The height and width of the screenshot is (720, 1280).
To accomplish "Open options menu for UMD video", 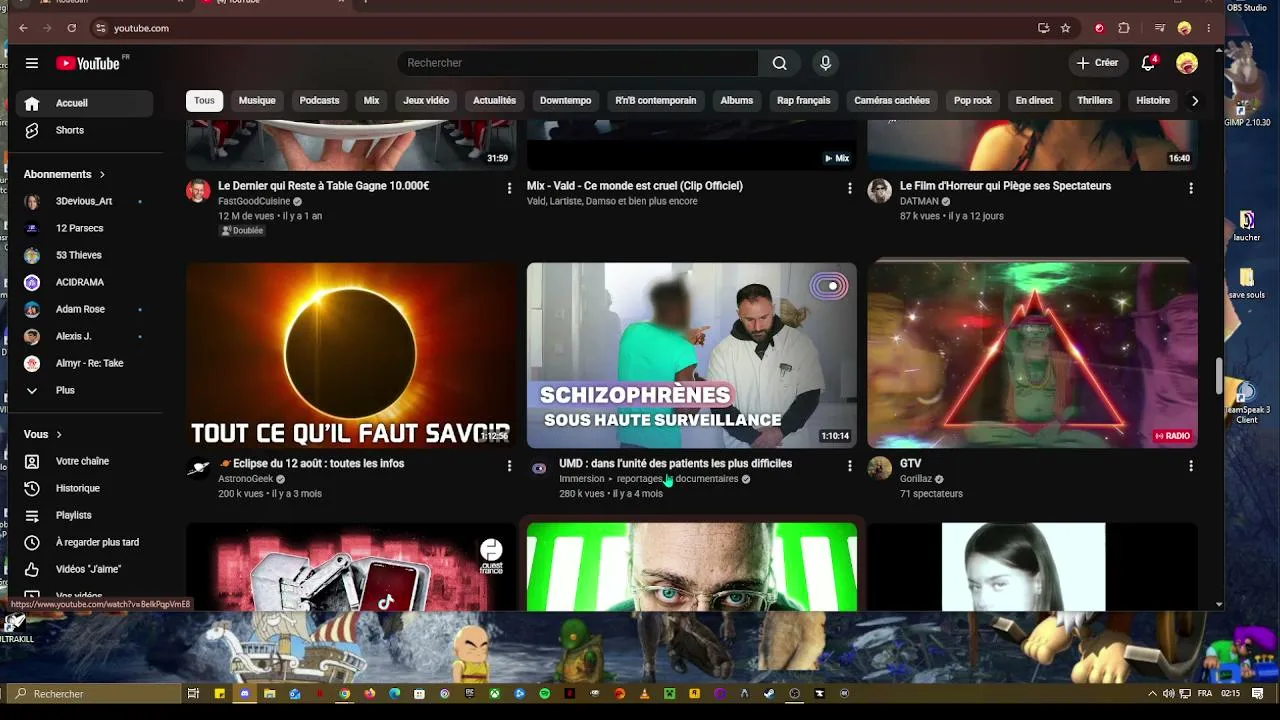I will pyautogui.click(x=850, y=466).
